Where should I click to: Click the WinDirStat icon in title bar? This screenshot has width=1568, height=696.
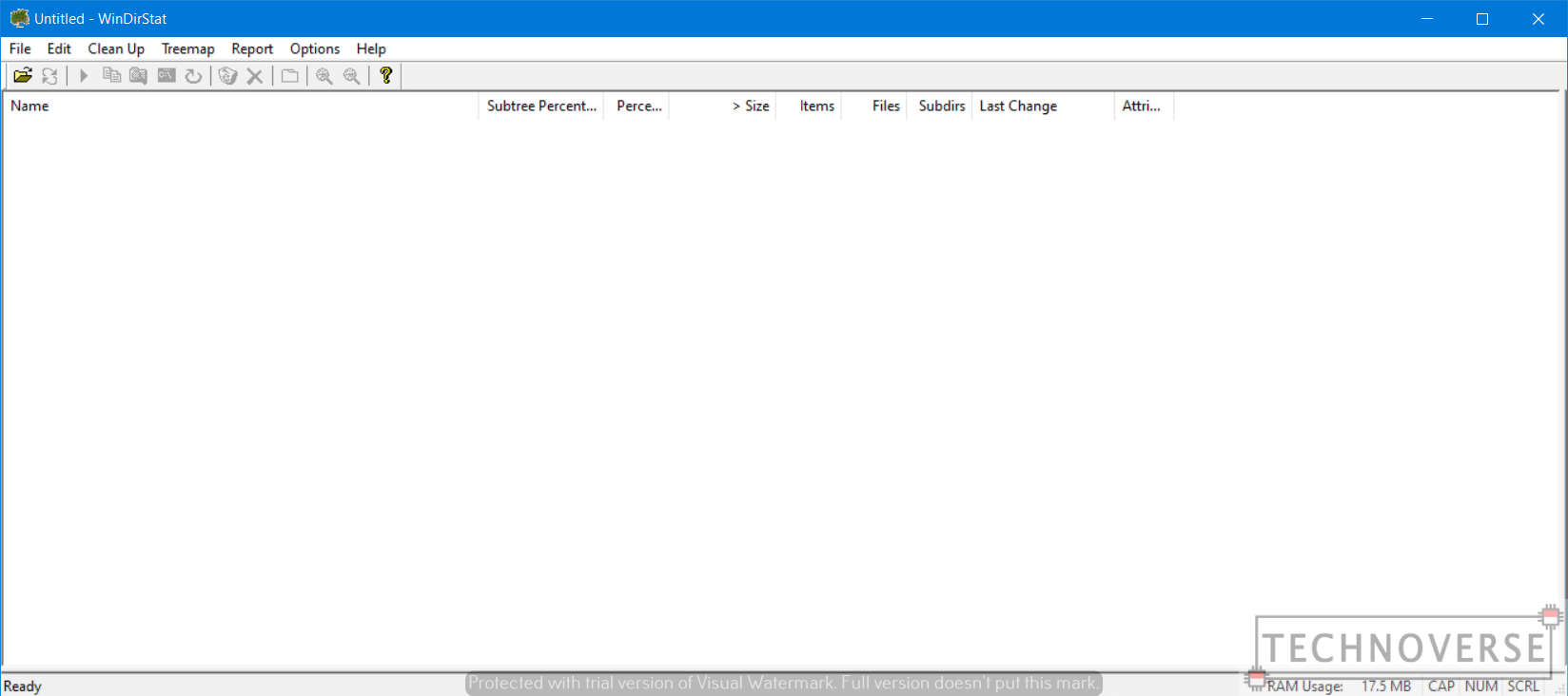(19, 18)
